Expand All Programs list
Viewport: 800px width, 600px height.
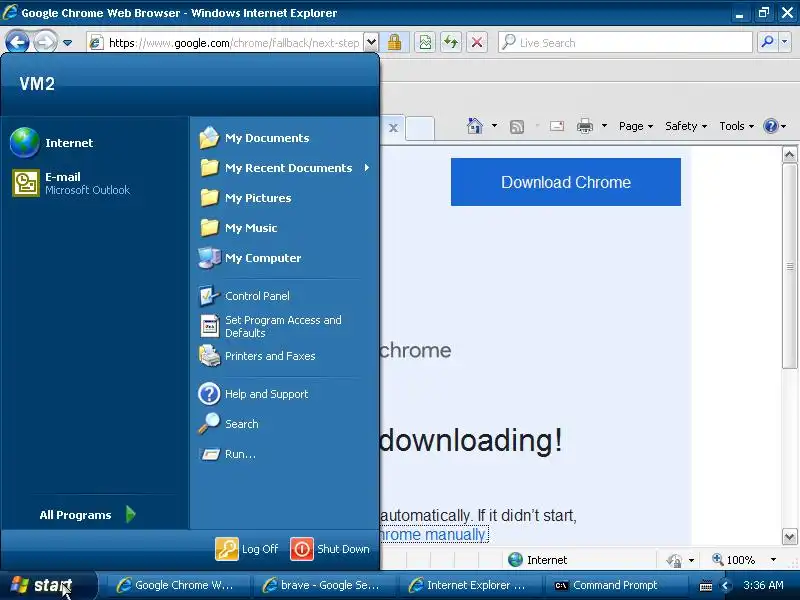[88, 514]
